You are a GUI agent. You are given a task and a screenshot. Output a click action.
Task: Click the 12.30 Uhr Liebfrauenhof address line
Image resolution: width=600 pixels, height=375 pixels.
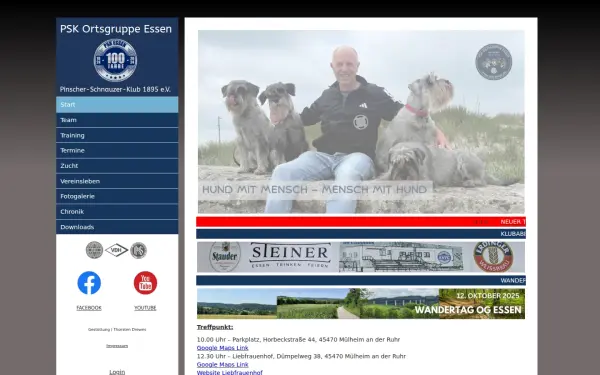(301, 356)
